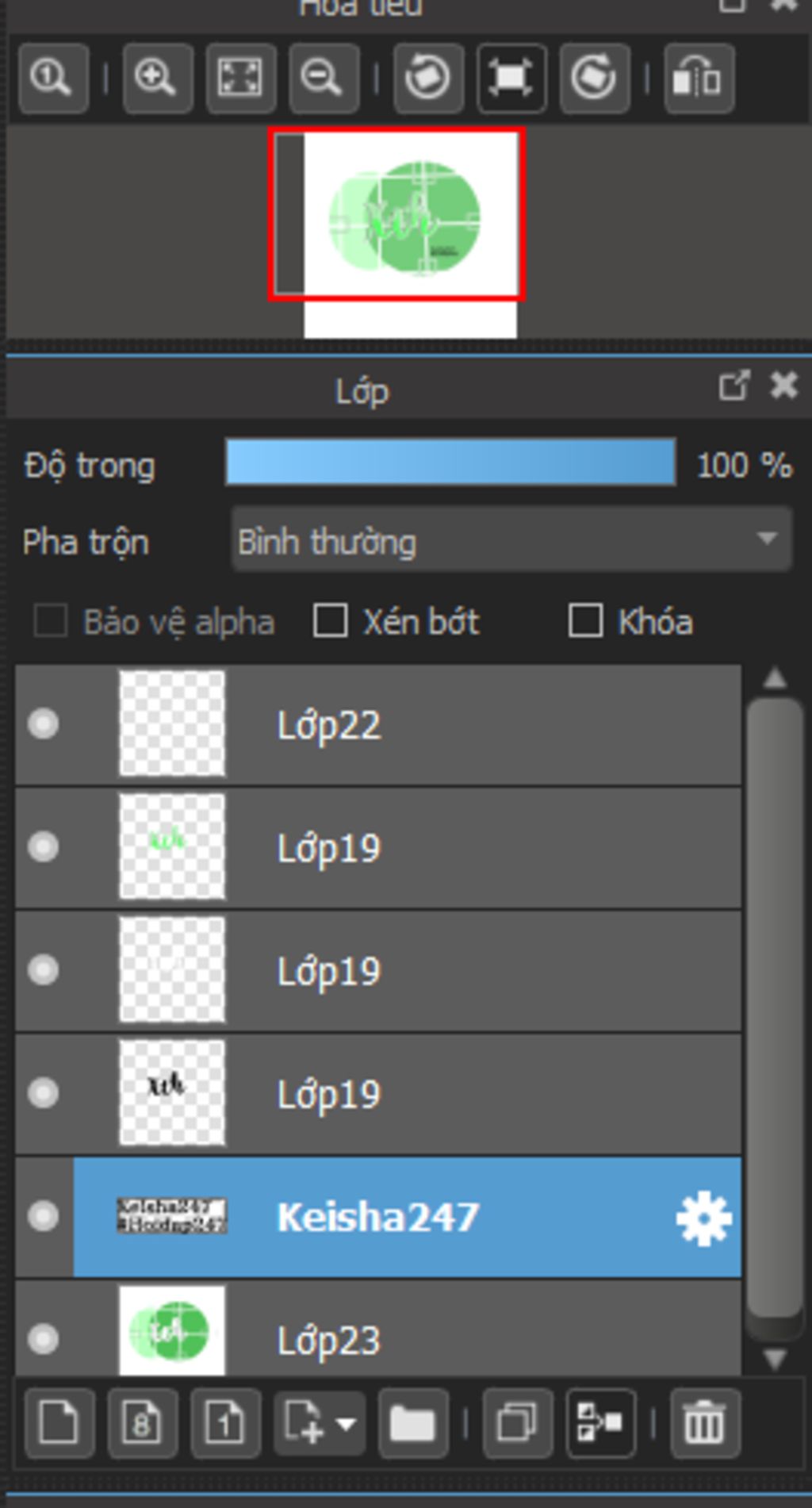
Task: Fit canvas to window icon
Action: coord(240,78)
